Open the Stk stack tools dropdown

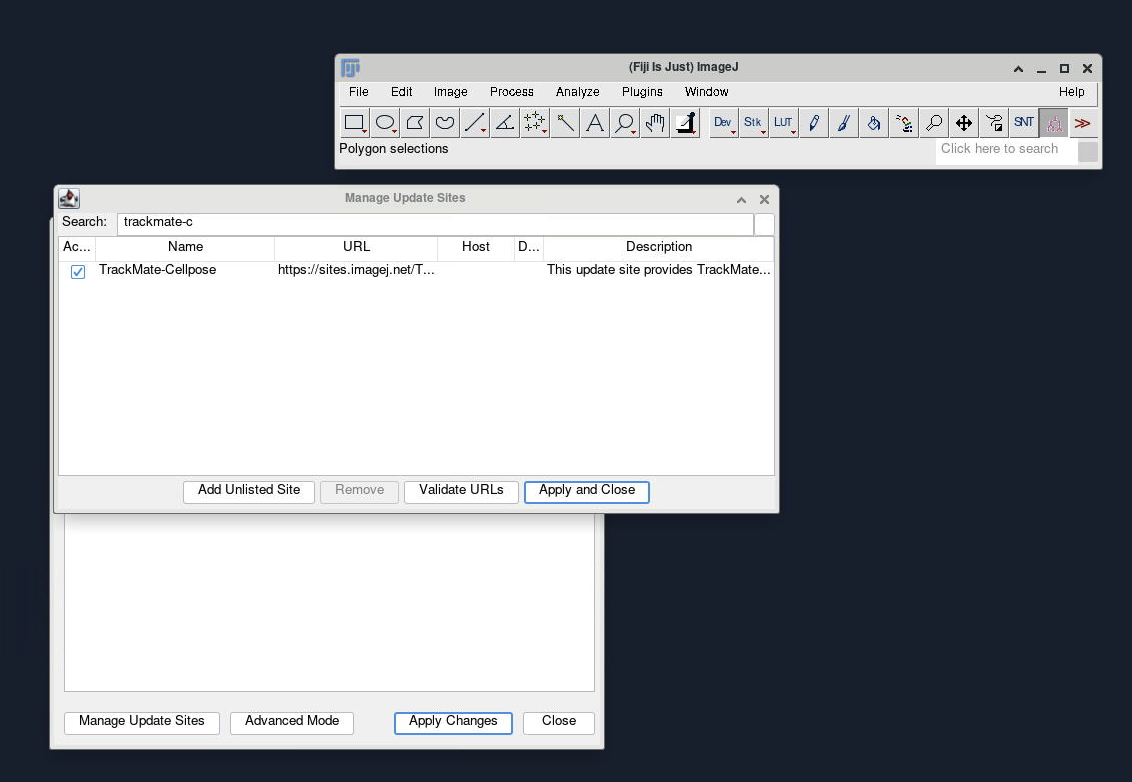coord(753,123)
